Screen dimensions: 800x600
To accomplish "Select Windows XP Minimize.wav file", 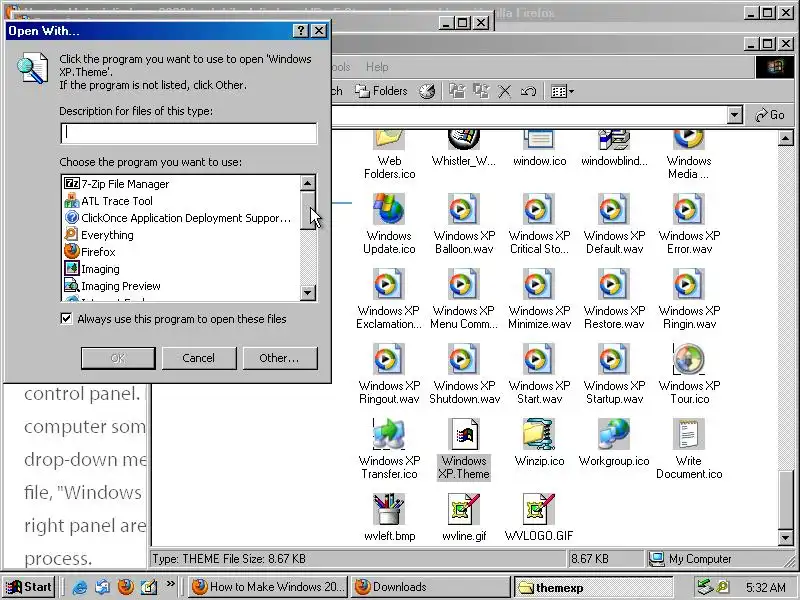I will 539,299.
